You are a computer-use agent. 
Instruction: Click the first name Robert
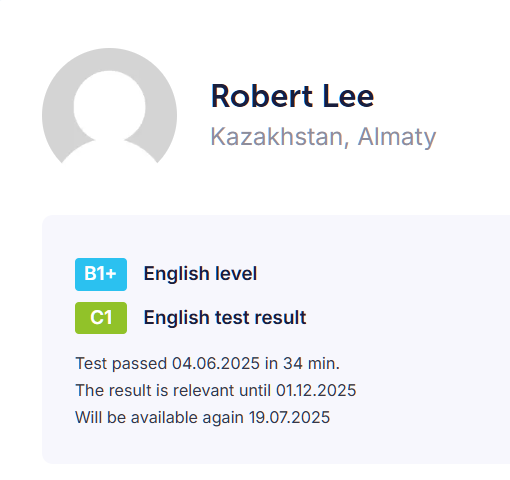(x=262, y=96)
